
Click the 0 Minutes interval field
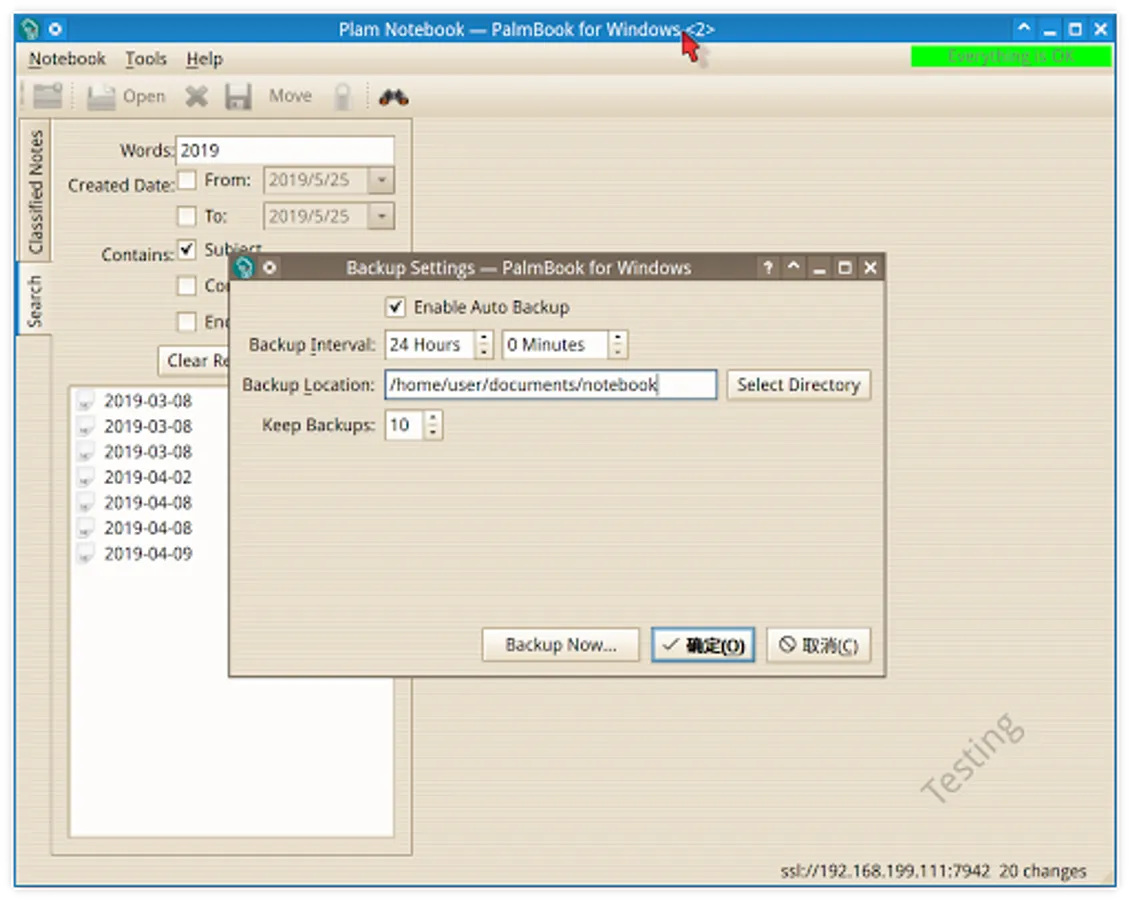pos(555,345)
